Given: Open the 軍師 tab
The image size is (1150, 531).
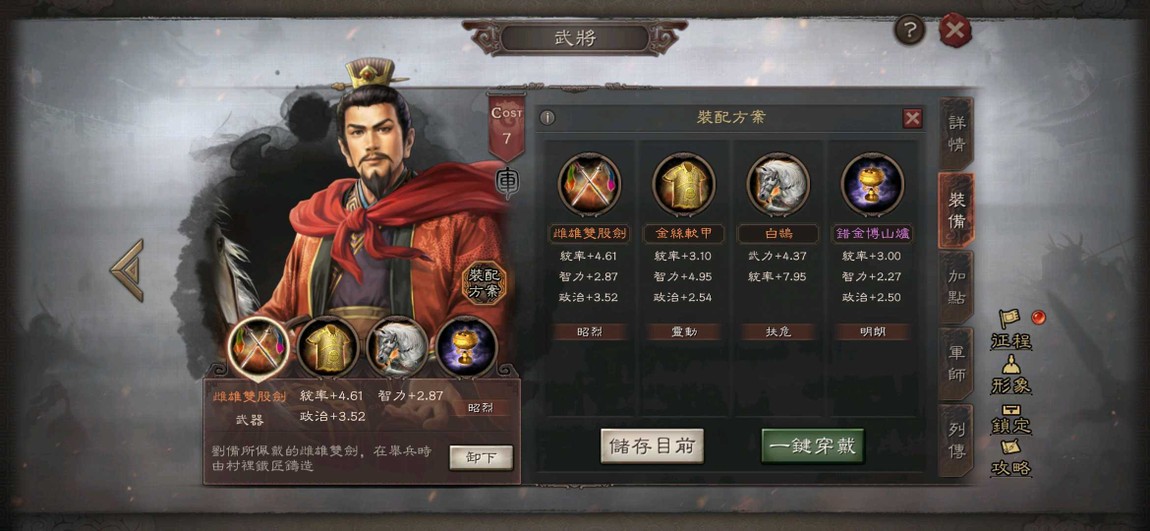Looking at the screenshot, I should tap(956, 365).
